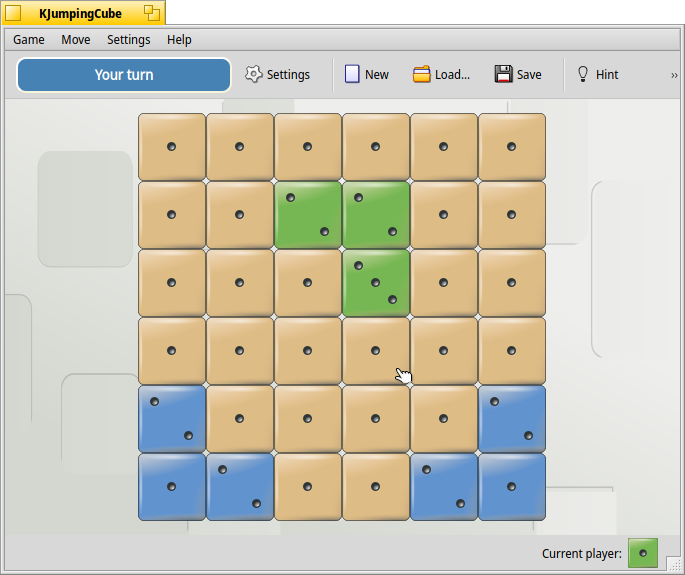Click the blue two-dot cube, bottom row fifth column

pyautogui.click(x=444, y=487)
